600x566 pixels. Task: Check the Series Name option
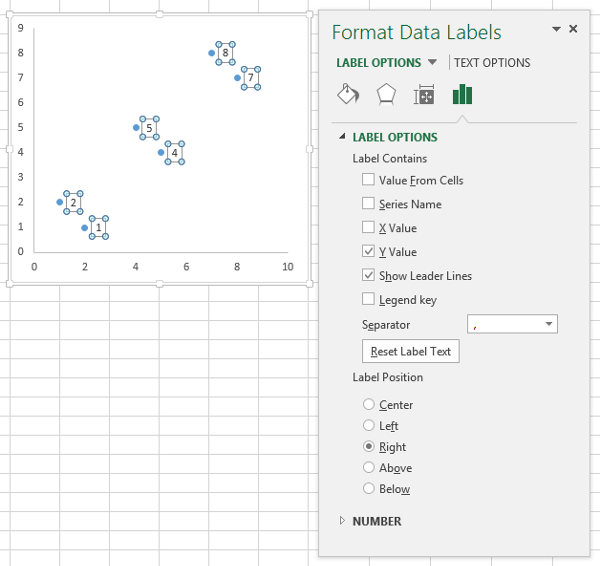point(369,204)
